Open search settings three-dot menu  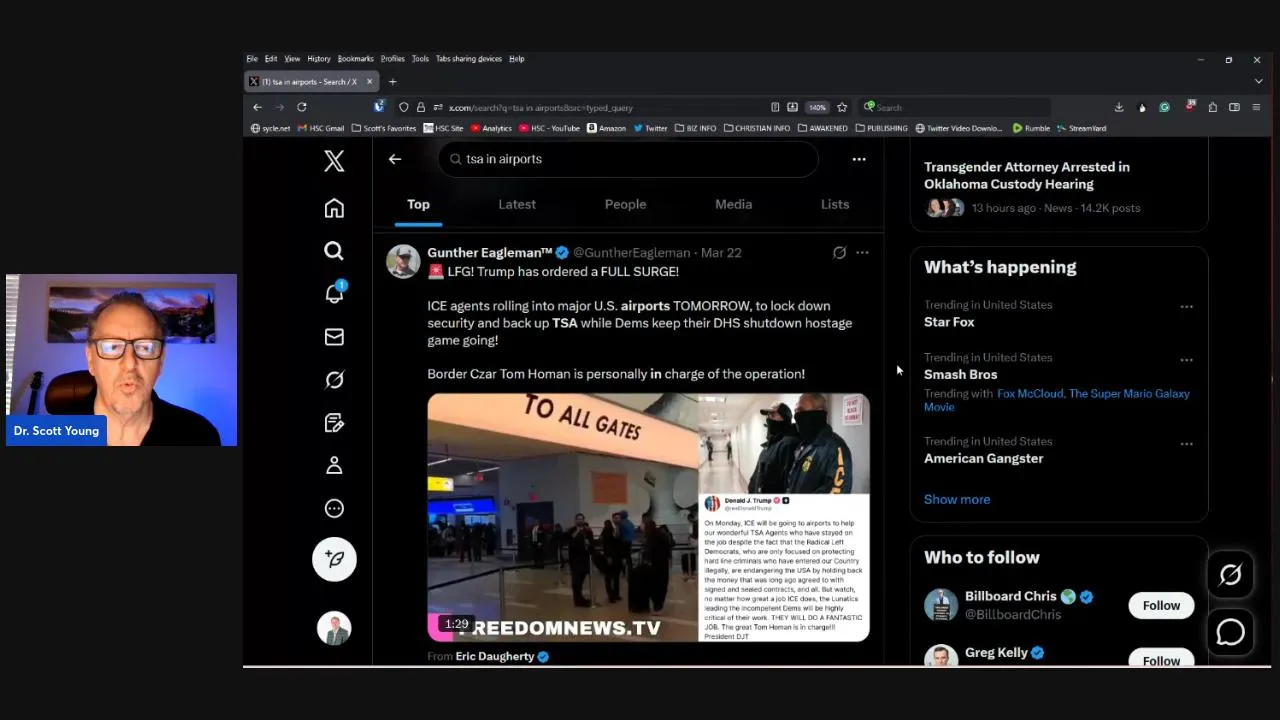(x=859, y=159)
